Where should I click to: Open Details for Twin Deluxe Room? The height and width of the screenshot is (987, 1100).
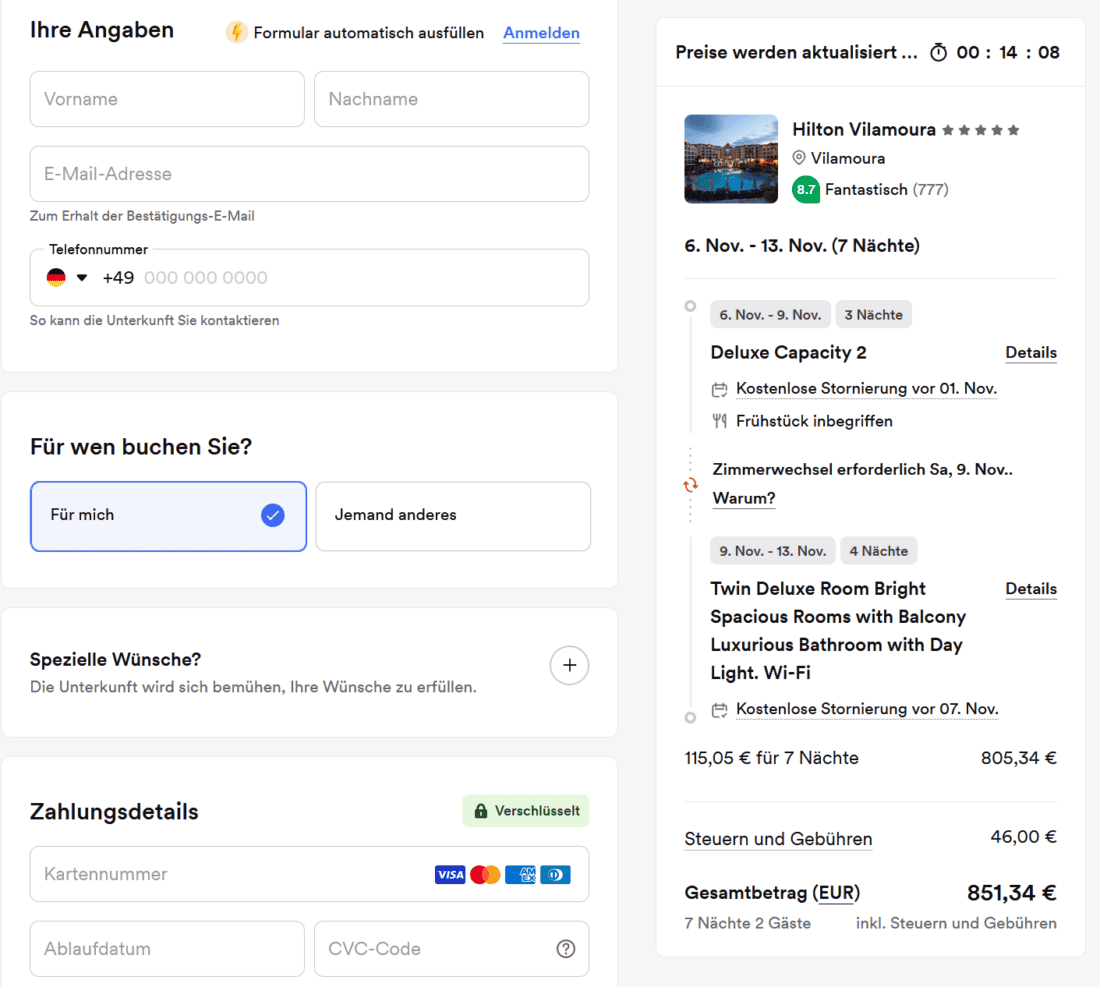(1030, 589)
